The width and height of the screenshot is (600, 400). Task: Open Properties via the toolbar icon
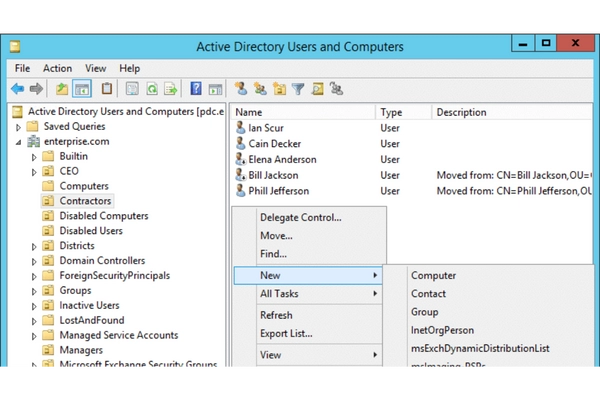tap(132, 89)
